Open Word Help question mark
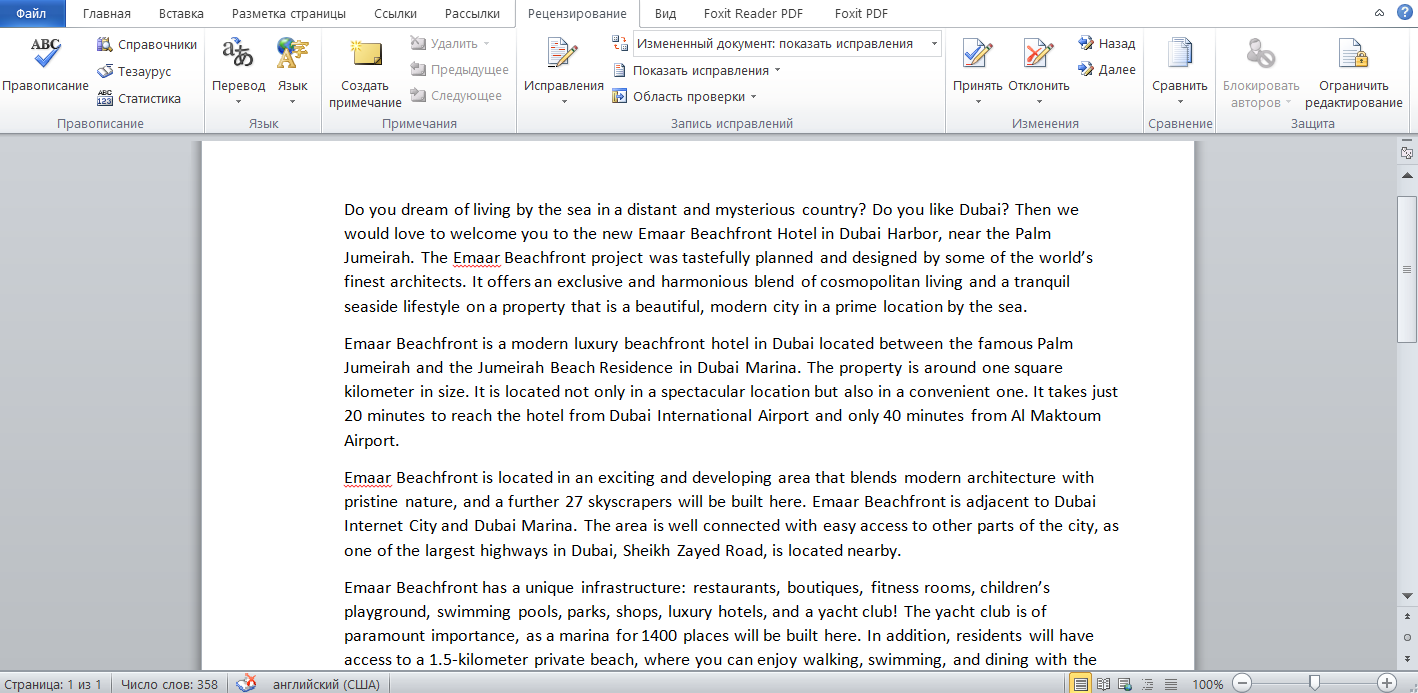The height and width of the screenshot is (693, 1418). pyautogui.click(x=1404, y=13)
